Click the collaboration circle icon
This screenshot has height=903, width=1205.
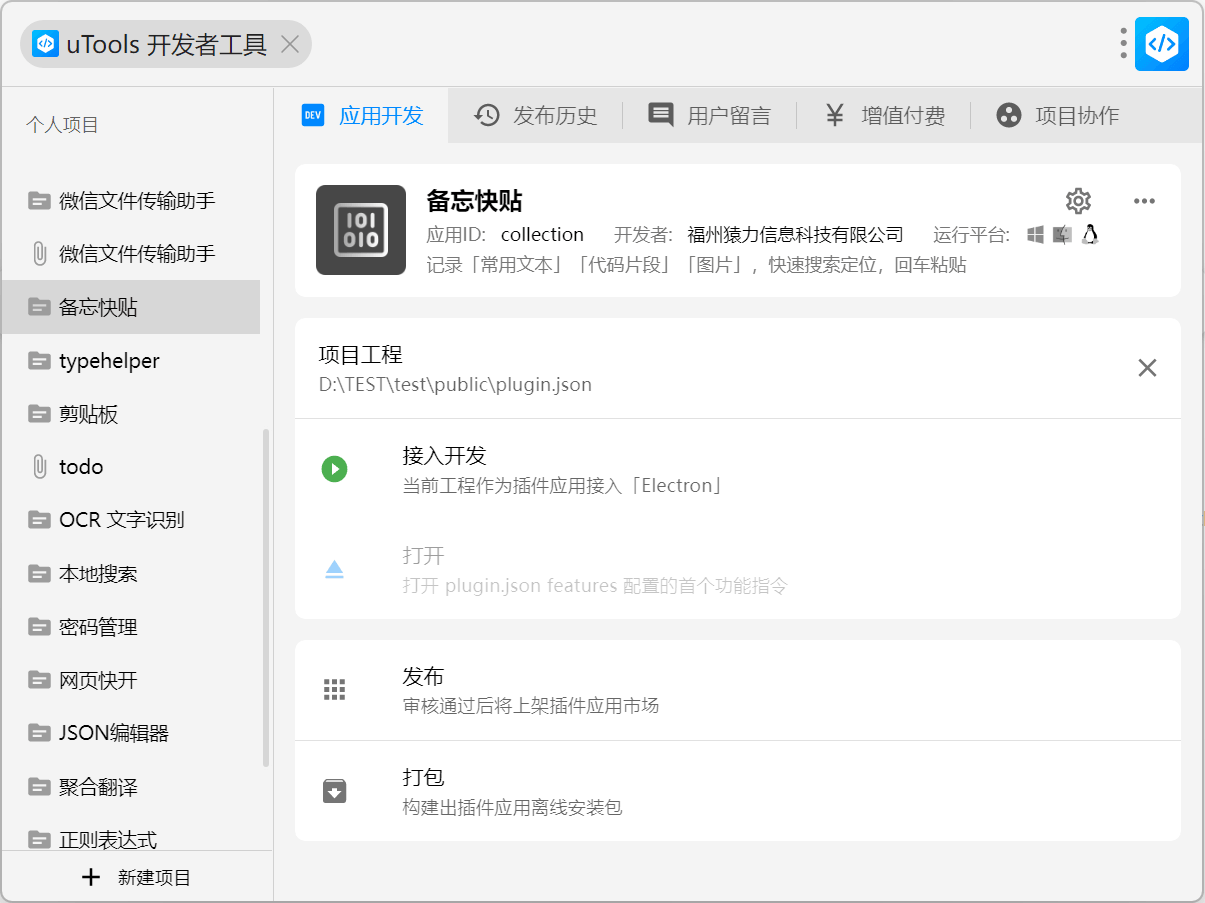tap(1009, 116)
